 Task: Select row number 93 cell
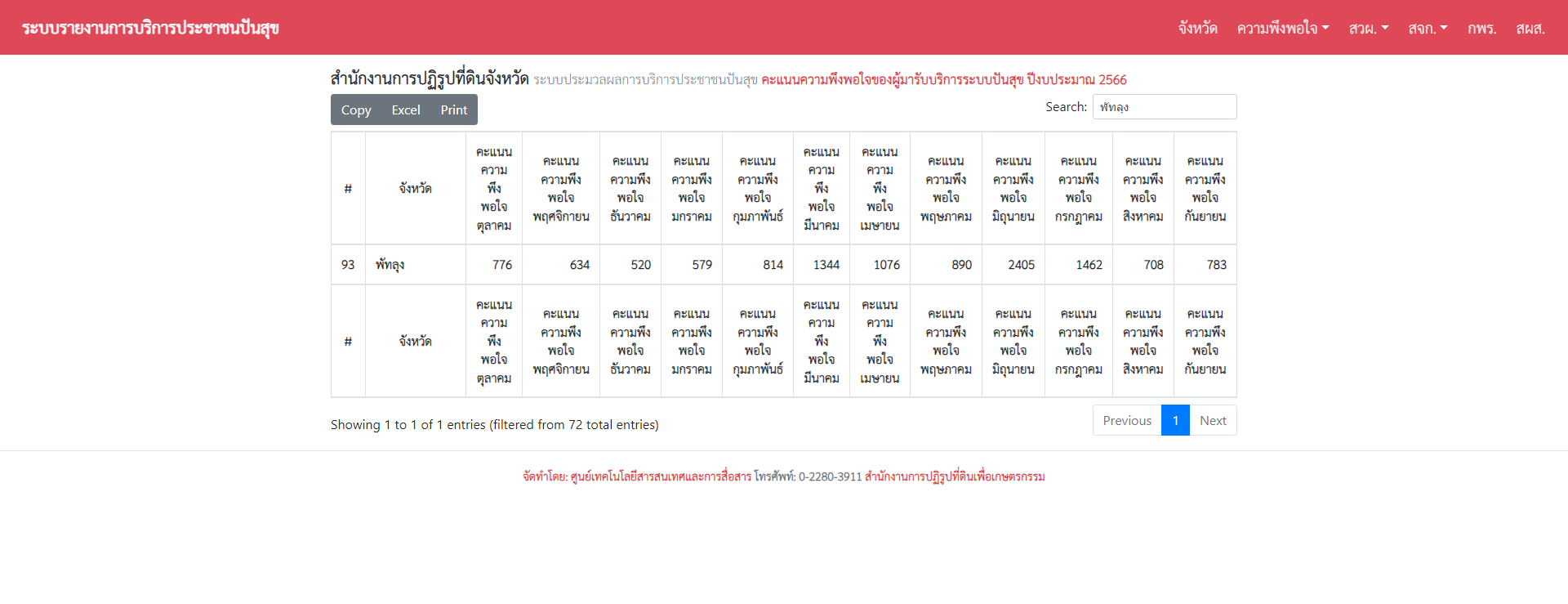[348, 265]
